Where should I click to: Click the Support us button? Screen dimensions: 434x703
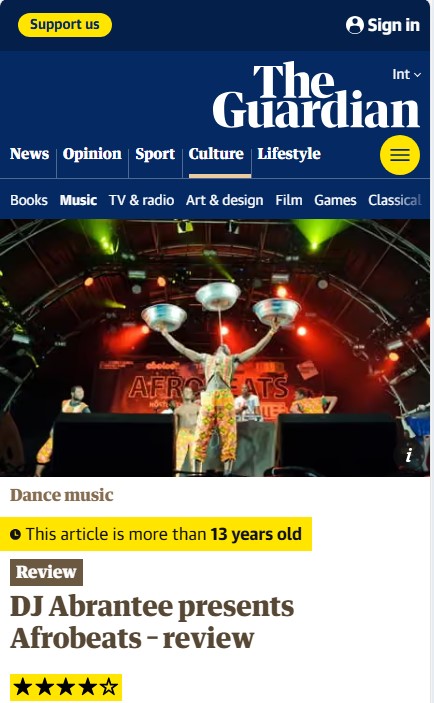65,25
